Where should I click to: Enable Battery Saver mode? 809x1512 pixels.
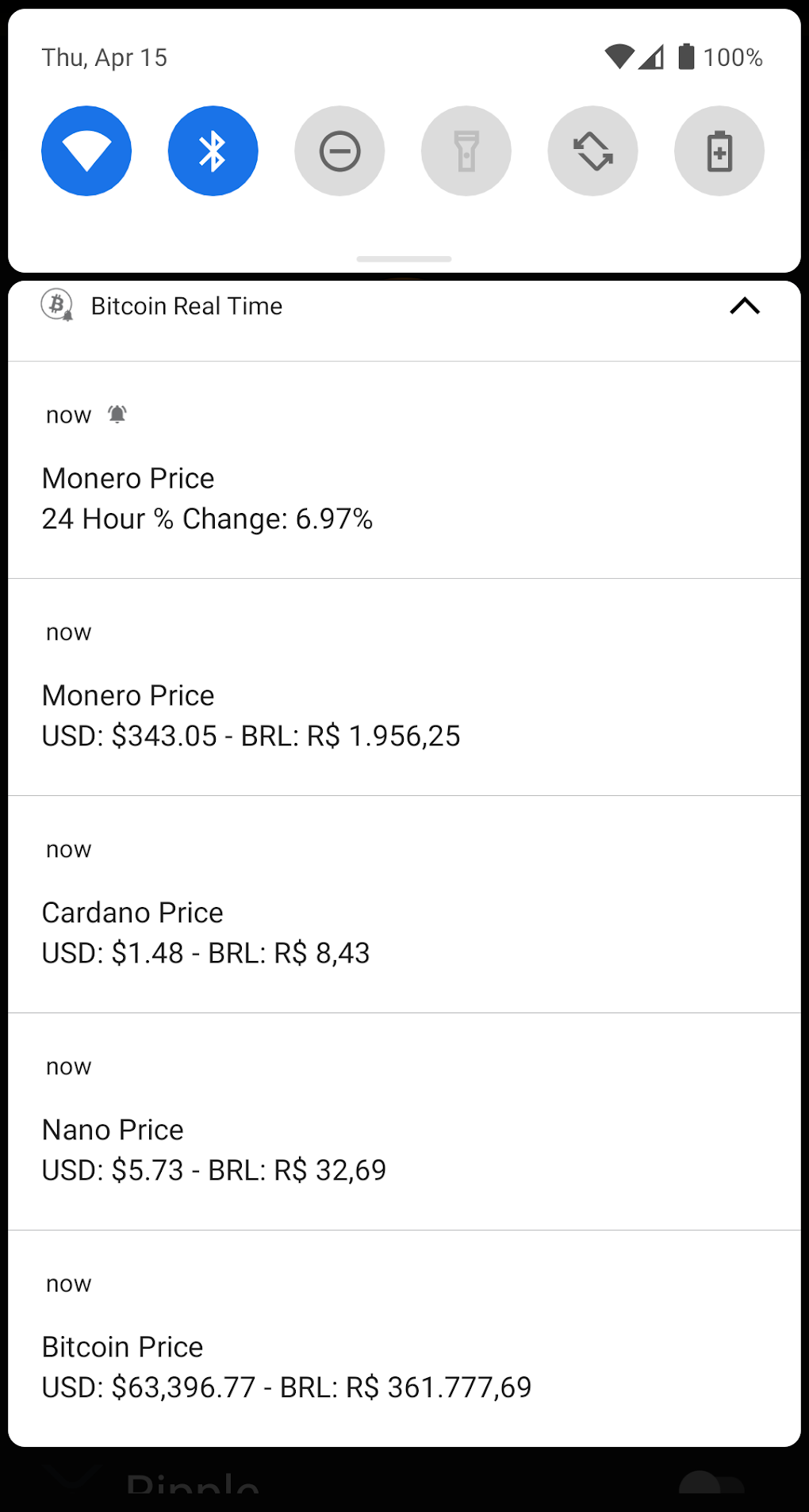coord(719,151)
